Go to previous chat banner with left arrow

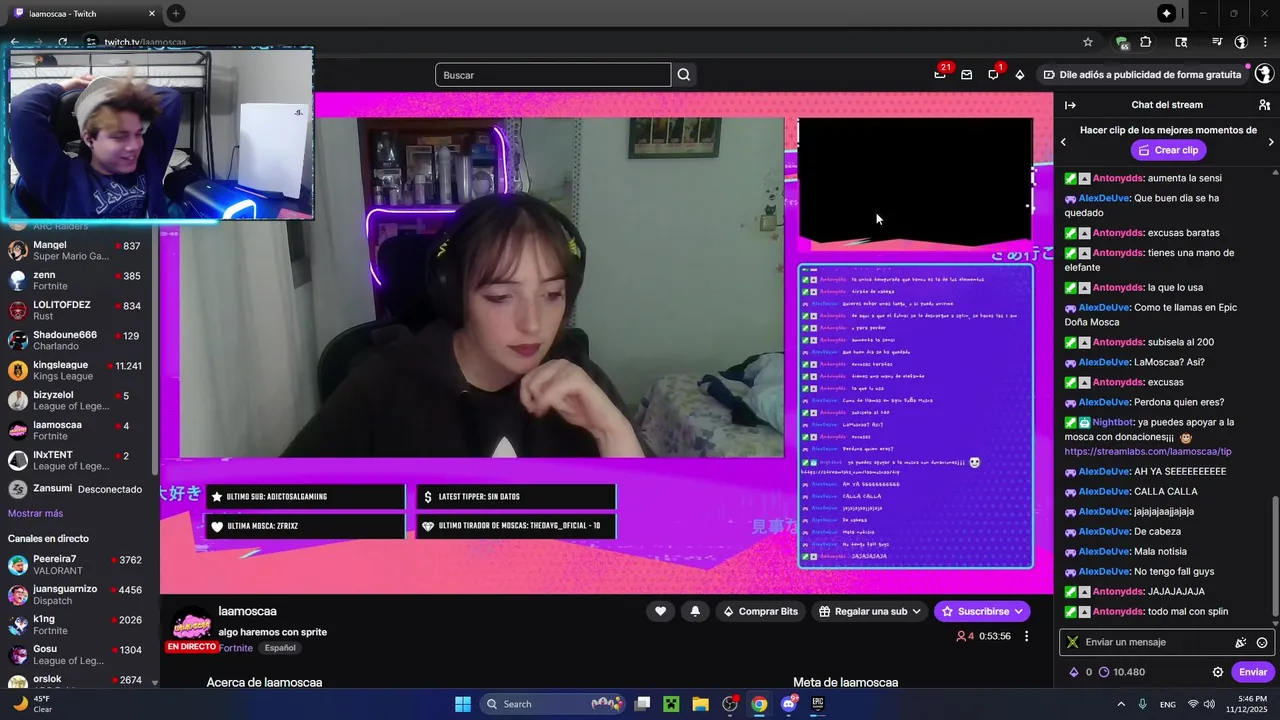coord(1063,142)
